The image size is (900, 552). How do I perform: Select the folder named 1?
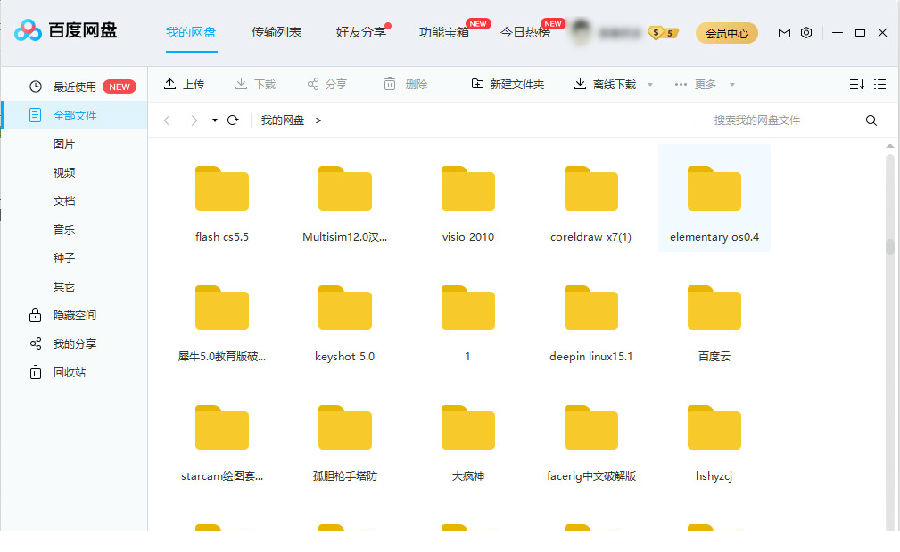coord(468,323)
